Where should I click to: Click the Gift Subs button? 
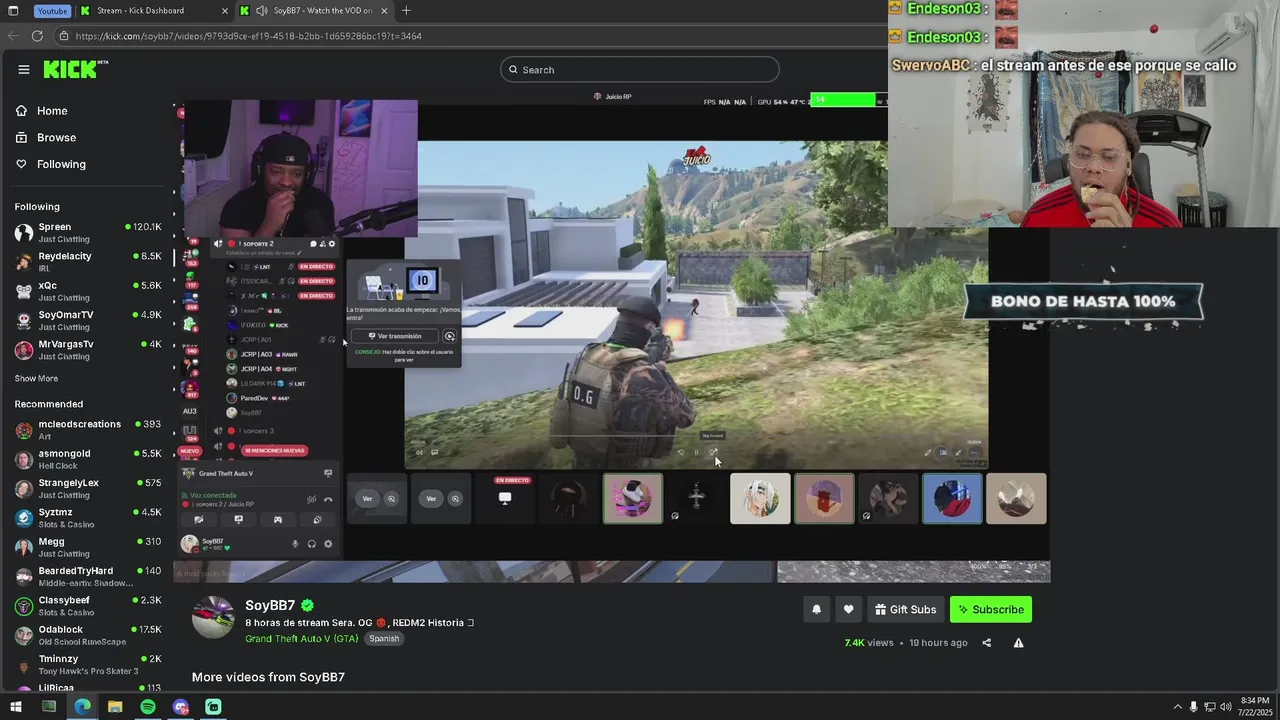(905, 609)
